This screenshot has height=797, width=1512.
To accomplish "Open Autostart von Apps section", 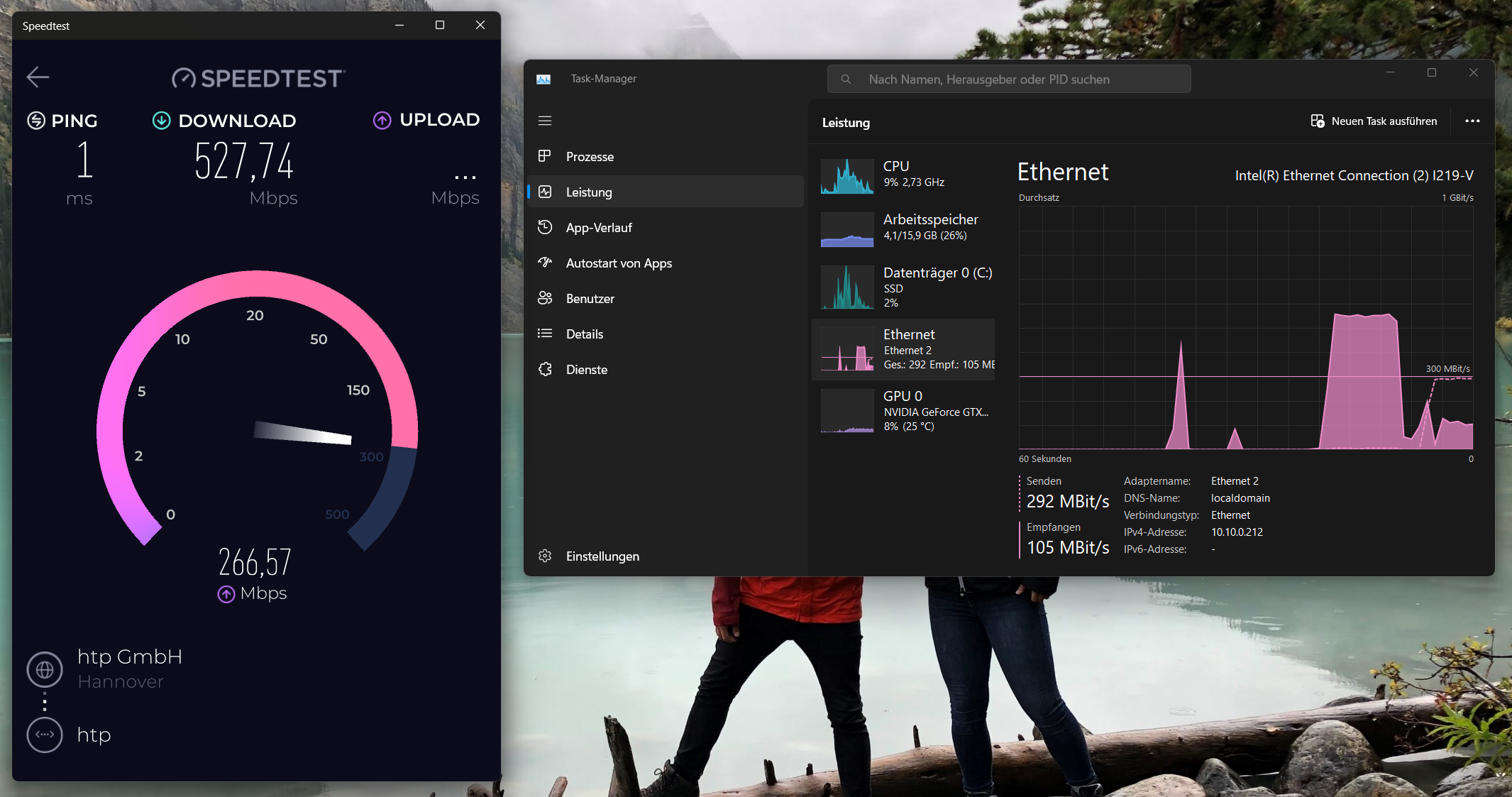I will [x=618, y=263].
